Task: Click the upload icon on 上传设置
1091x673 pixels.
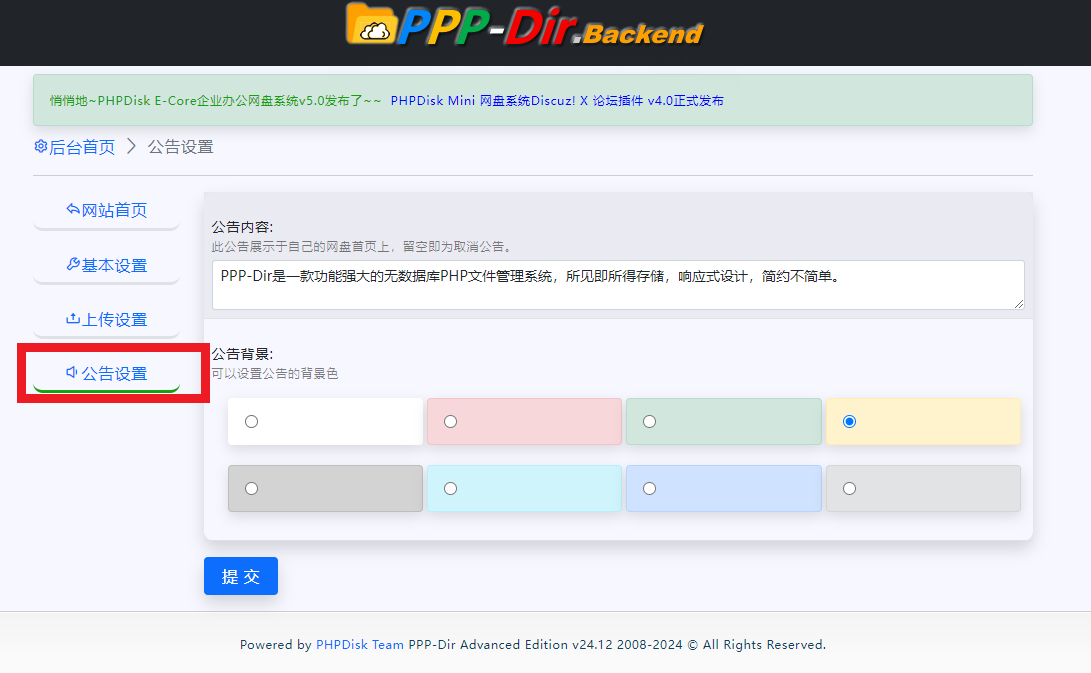Action: point(72,319)
